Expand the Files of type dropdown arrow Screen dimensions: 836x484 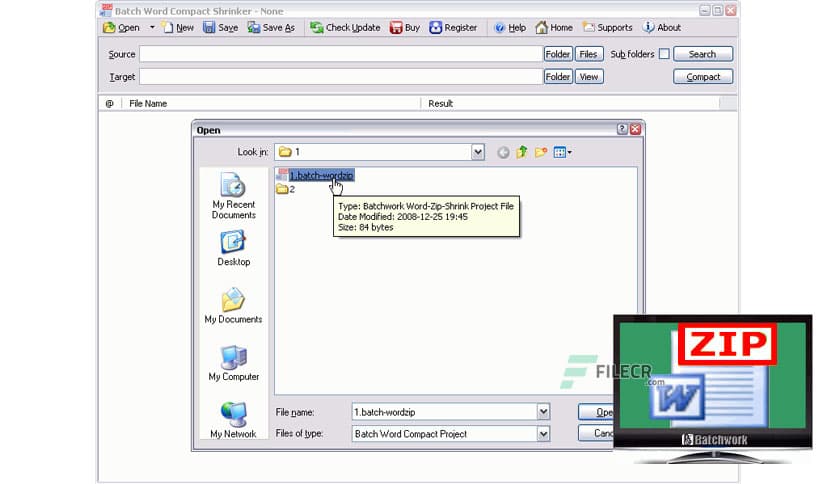(543, 434)
